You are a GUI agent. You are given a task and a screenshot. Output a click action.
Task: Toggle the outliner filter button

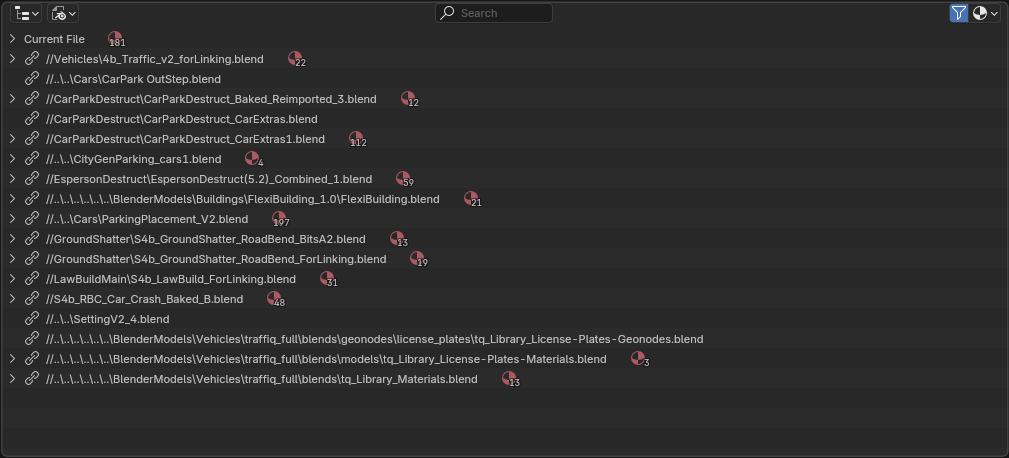tap(958, 13)
